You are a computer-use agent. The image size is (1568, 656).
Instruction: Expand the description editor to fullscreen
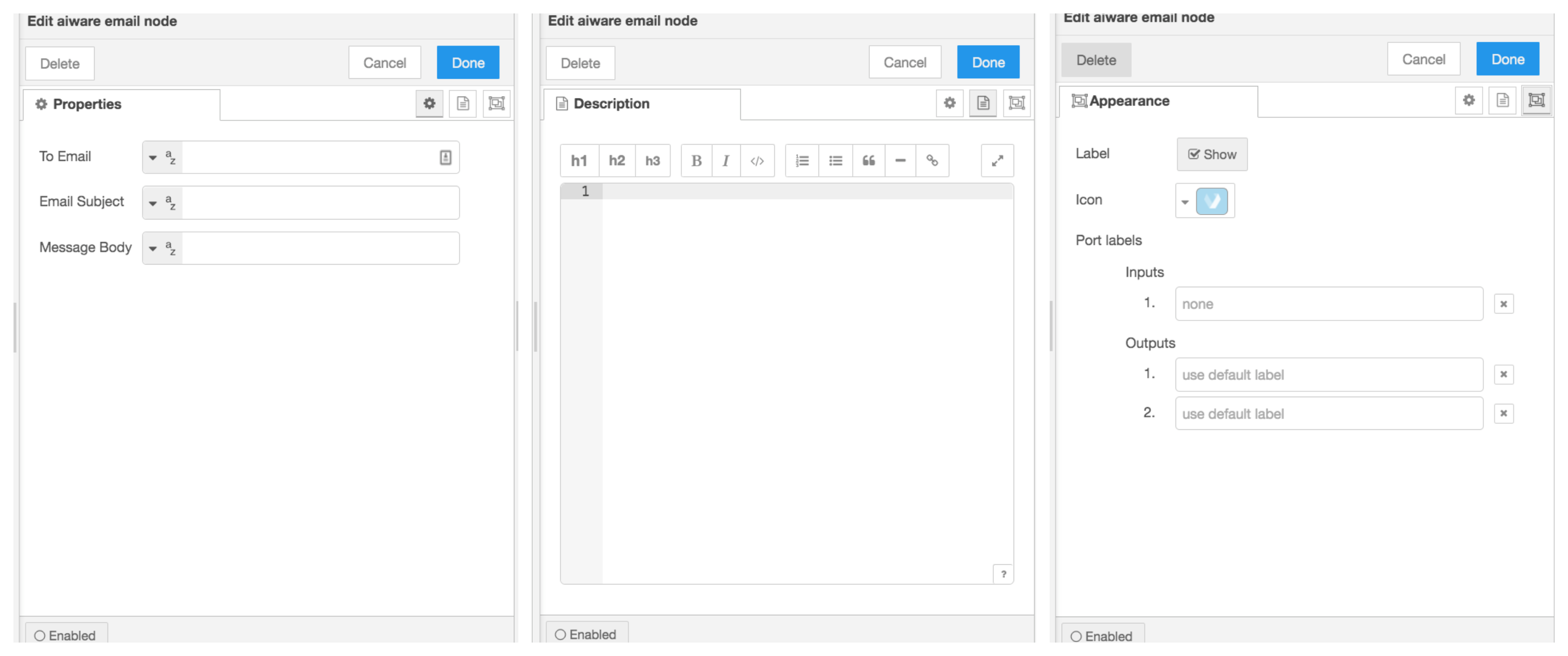click(x=997, y=160)
